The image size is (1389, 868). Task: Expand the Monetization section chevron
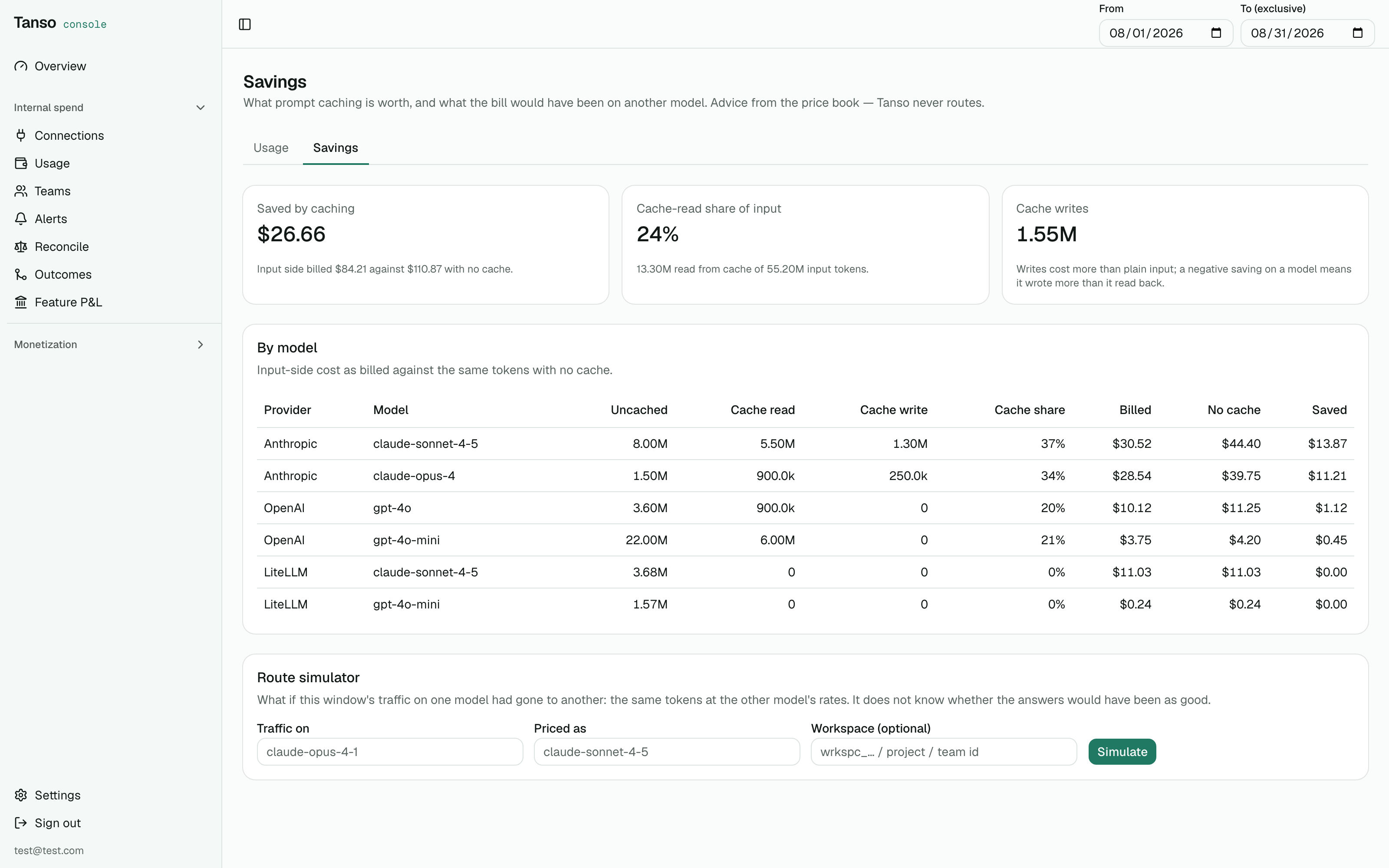tap(200, 345)
